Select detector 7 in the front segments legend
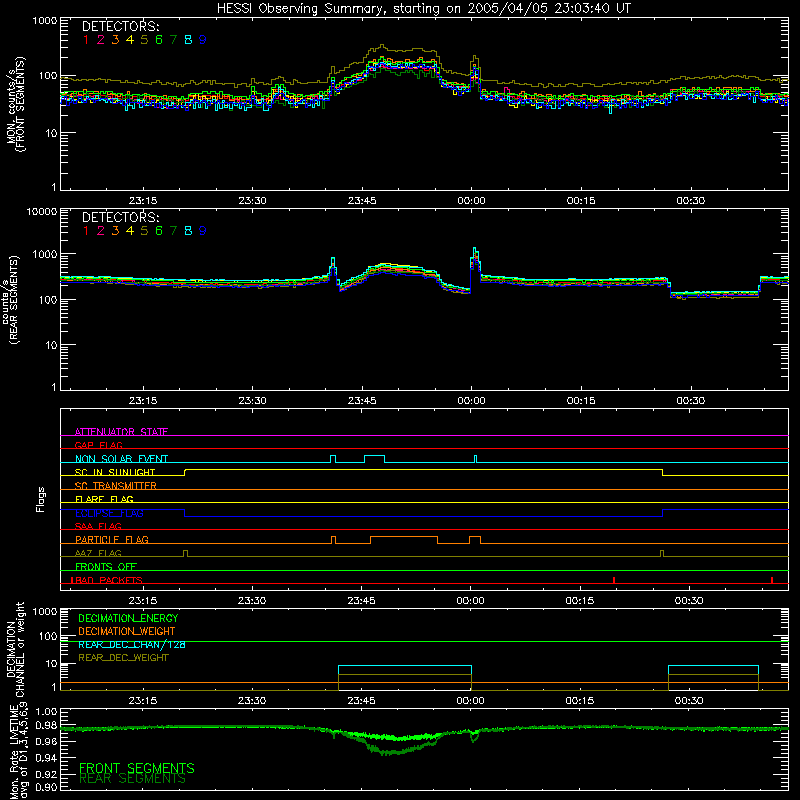The width and height of the screenshot is (800, 800). 173,40
